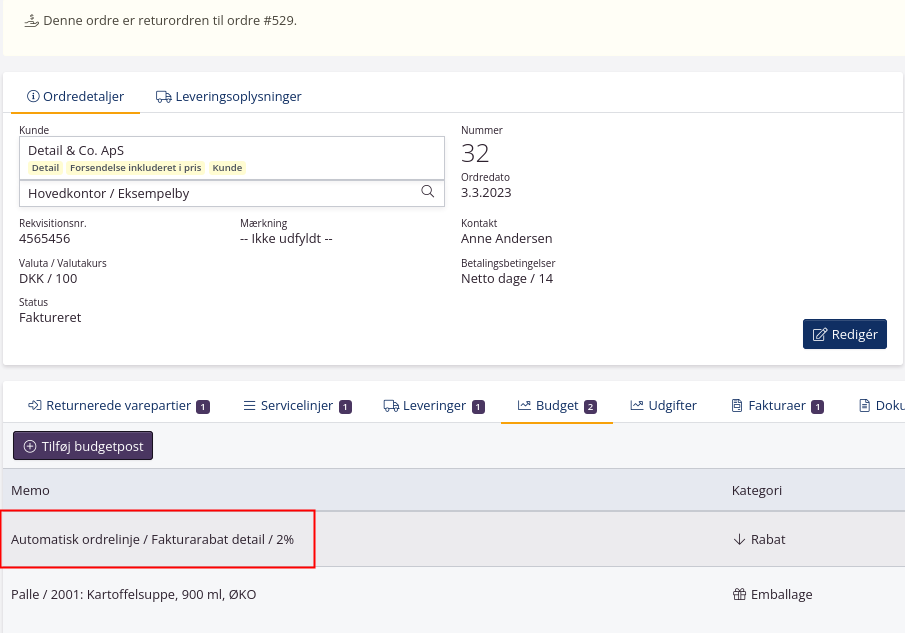Select the Budget tab
This screenshot has height=633, width=905.
pyautogui.click(x=556, y=406)
